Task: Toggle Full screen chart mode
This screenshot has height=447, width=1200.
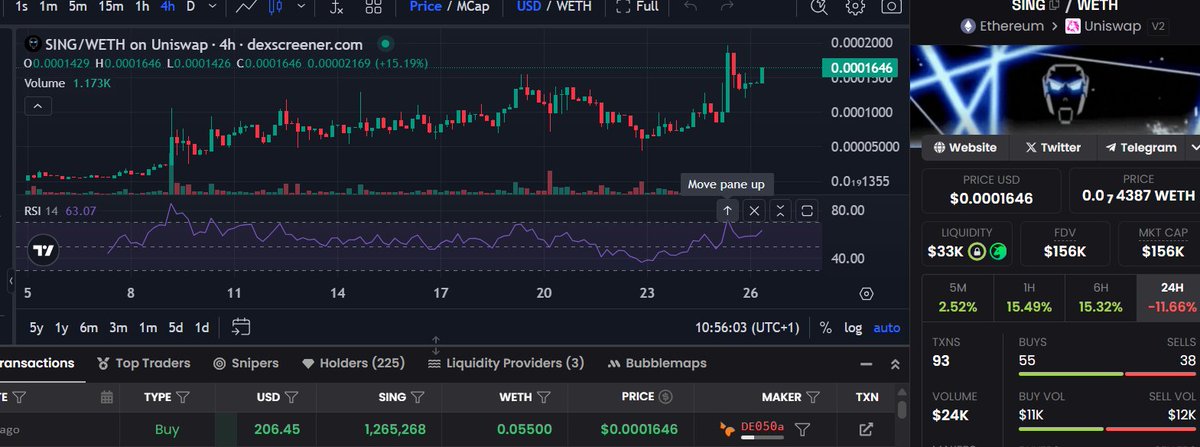Action: coord(637,6)
